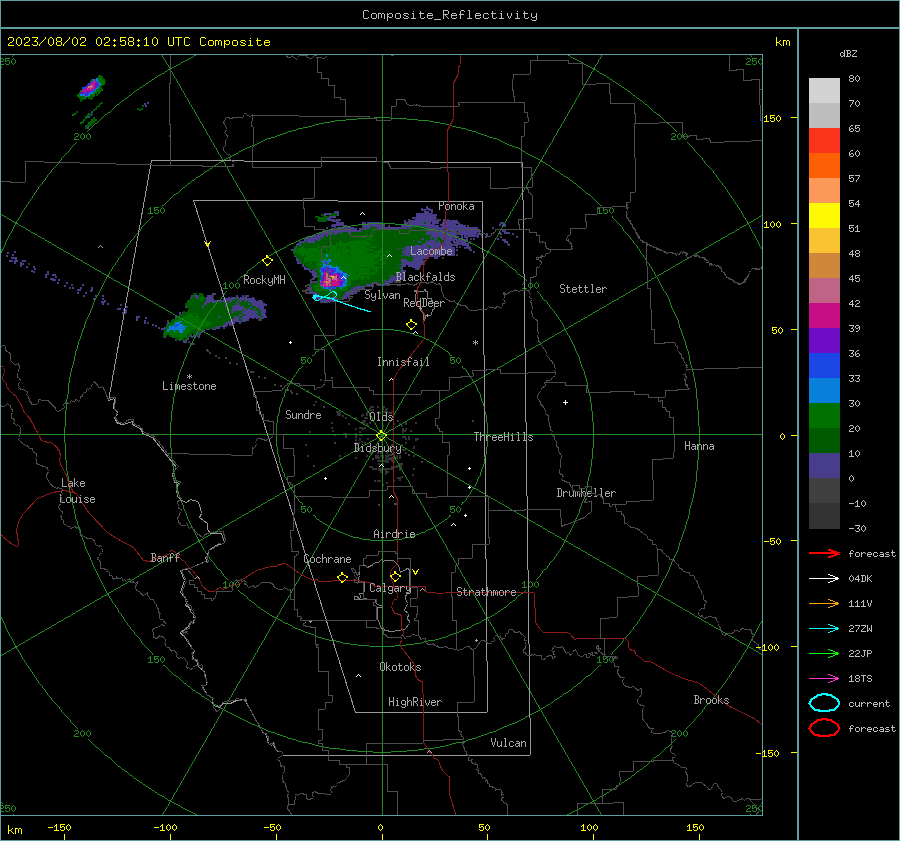Click the yellow radar-site diamond between Olds and Didsbury

(x=381, y=436)
